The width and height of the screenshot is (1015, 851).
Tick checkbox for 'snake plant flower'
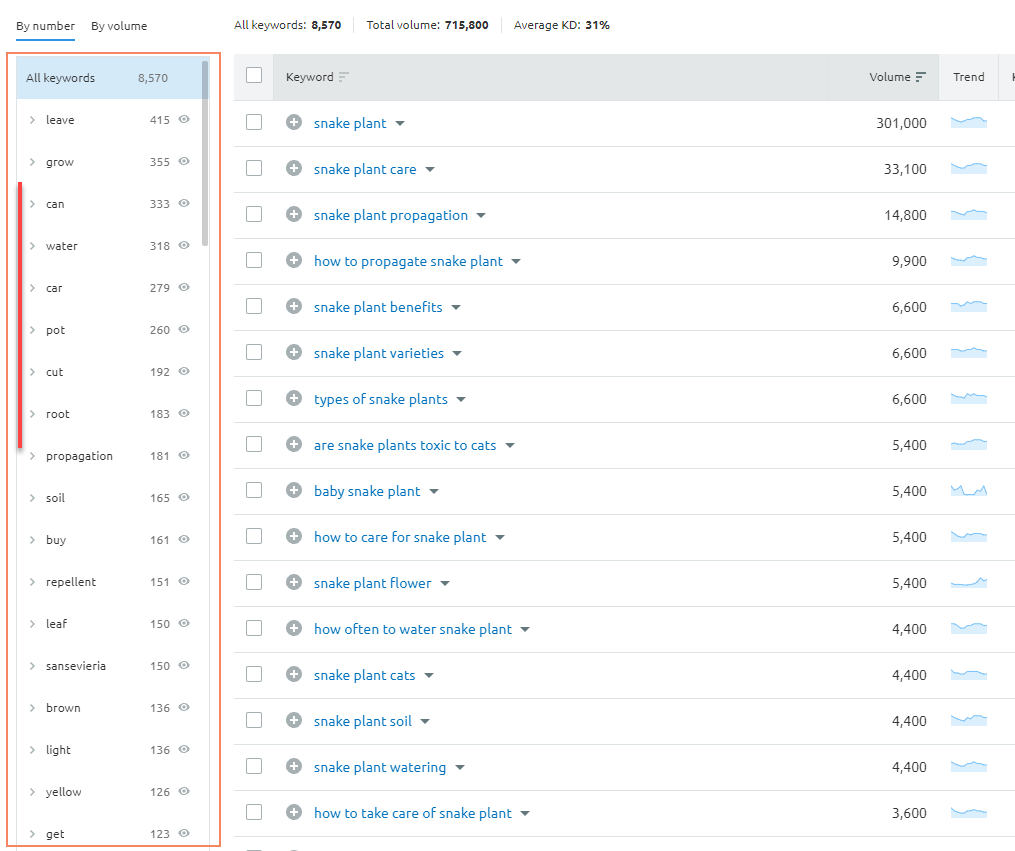tap(254, 582)
